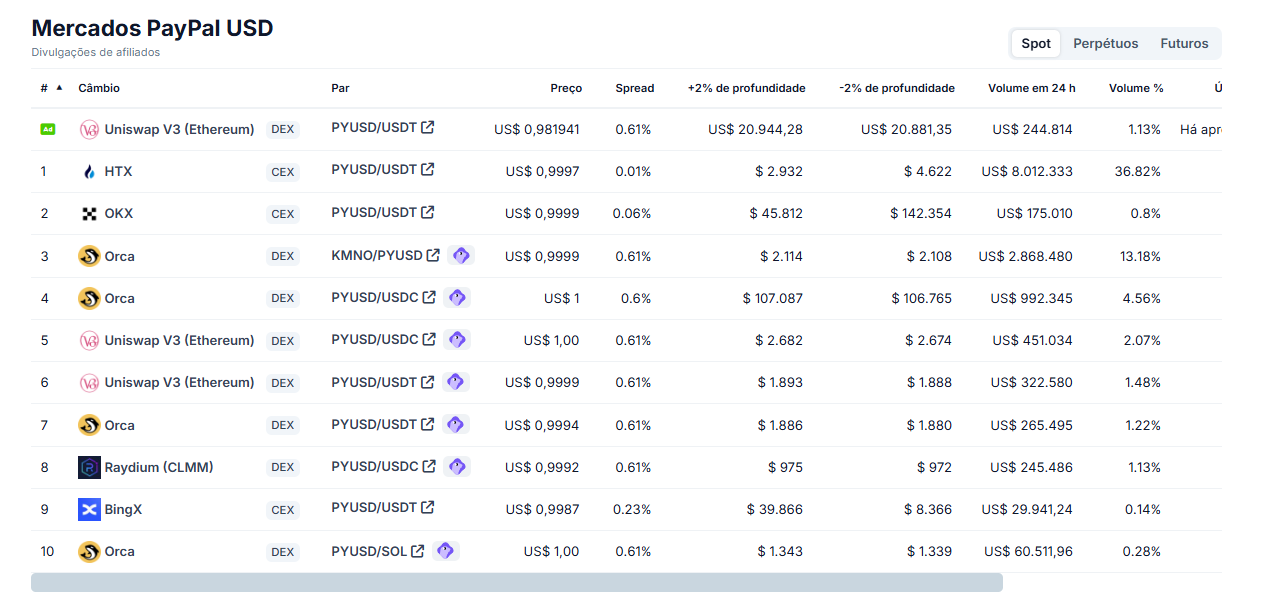Click the depth value $ 107.087

point(773,298)
